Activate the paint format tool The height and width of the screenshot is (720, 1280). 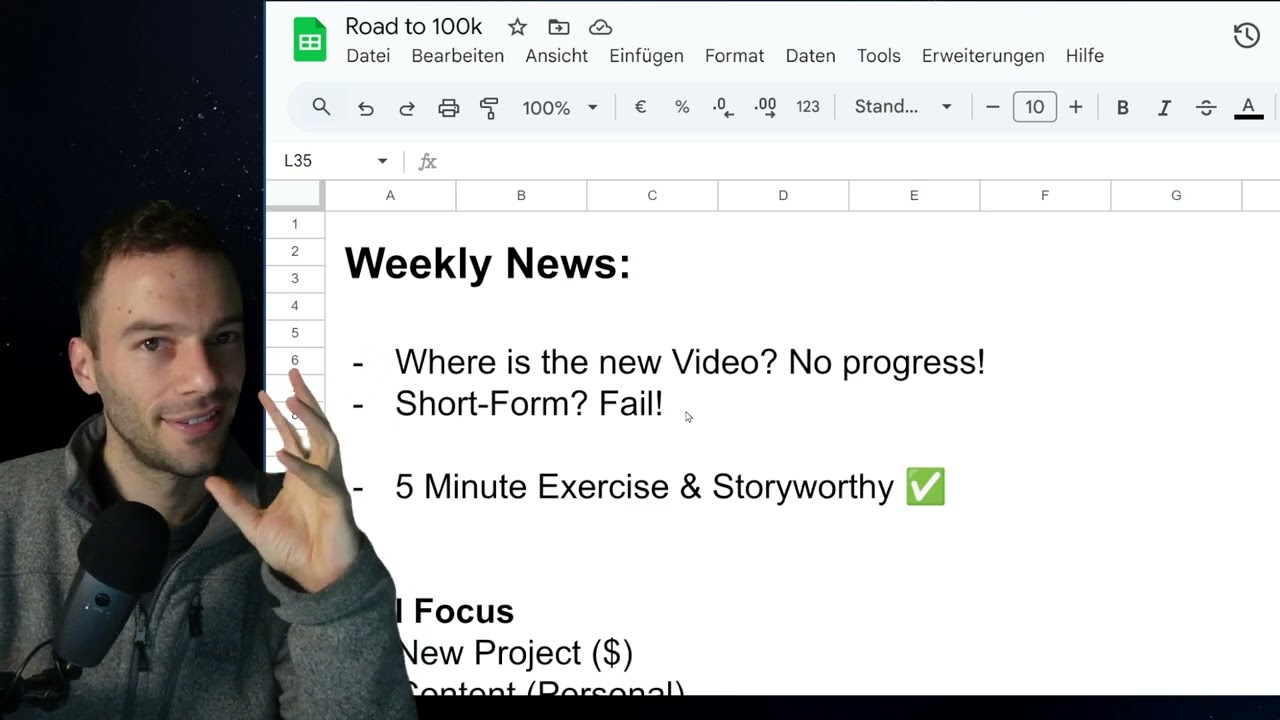point(489,107)
